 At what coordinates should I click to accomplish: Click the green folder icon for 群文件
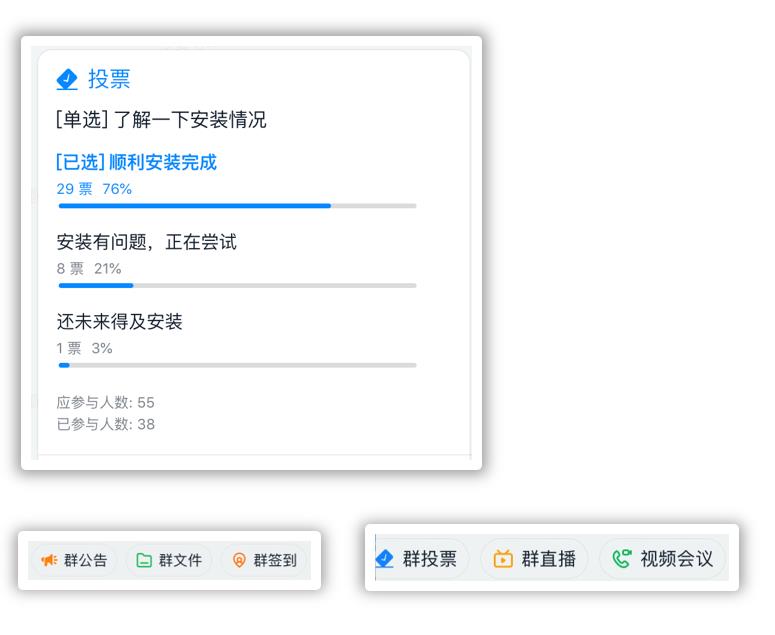(144, 560)
